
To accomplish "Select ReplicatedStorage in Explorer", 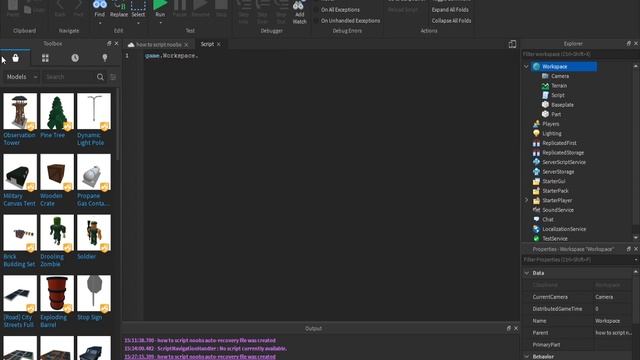I will coord(563,153).
